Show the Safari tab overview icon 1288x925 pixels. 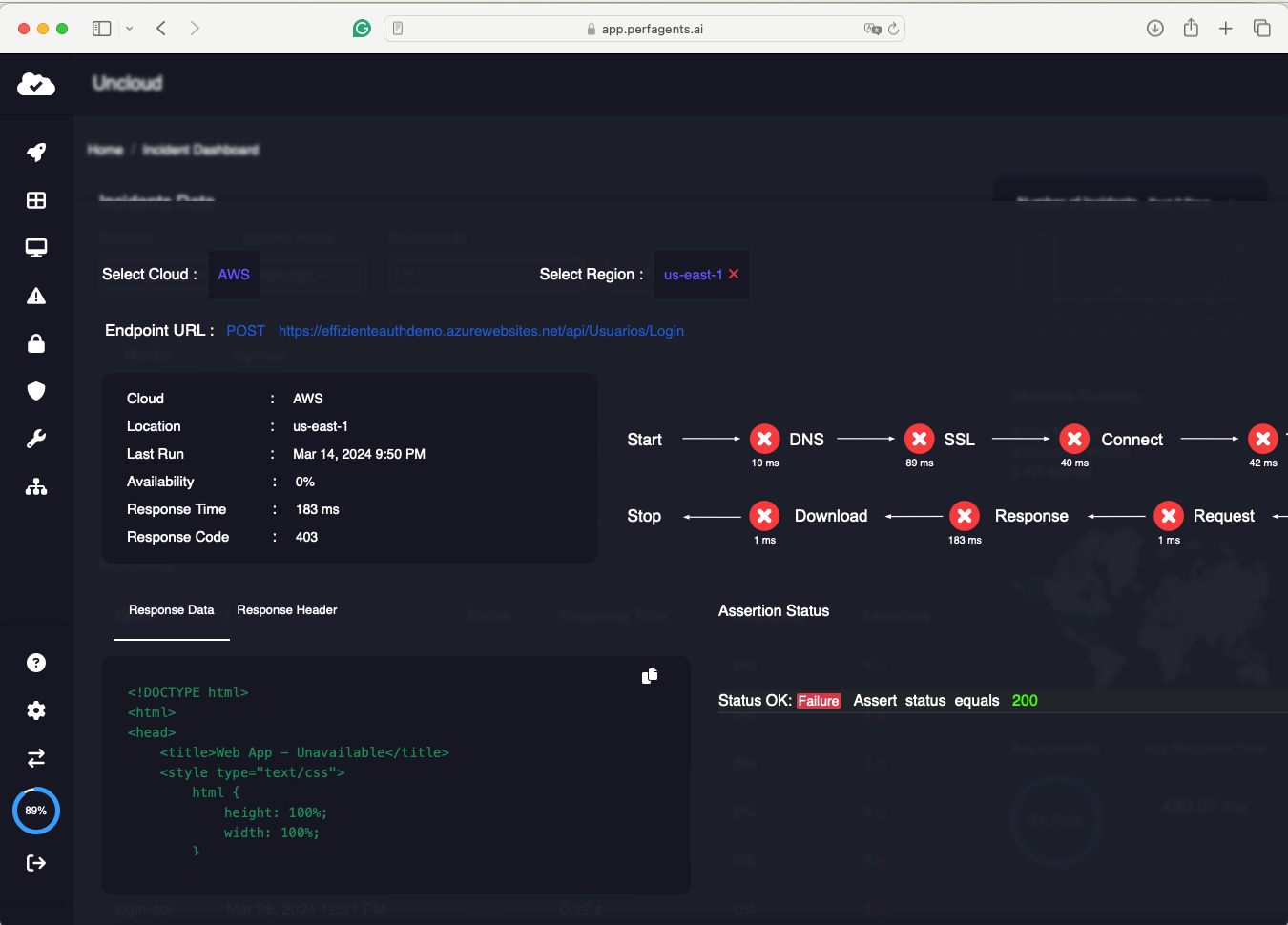[1261, 29]
